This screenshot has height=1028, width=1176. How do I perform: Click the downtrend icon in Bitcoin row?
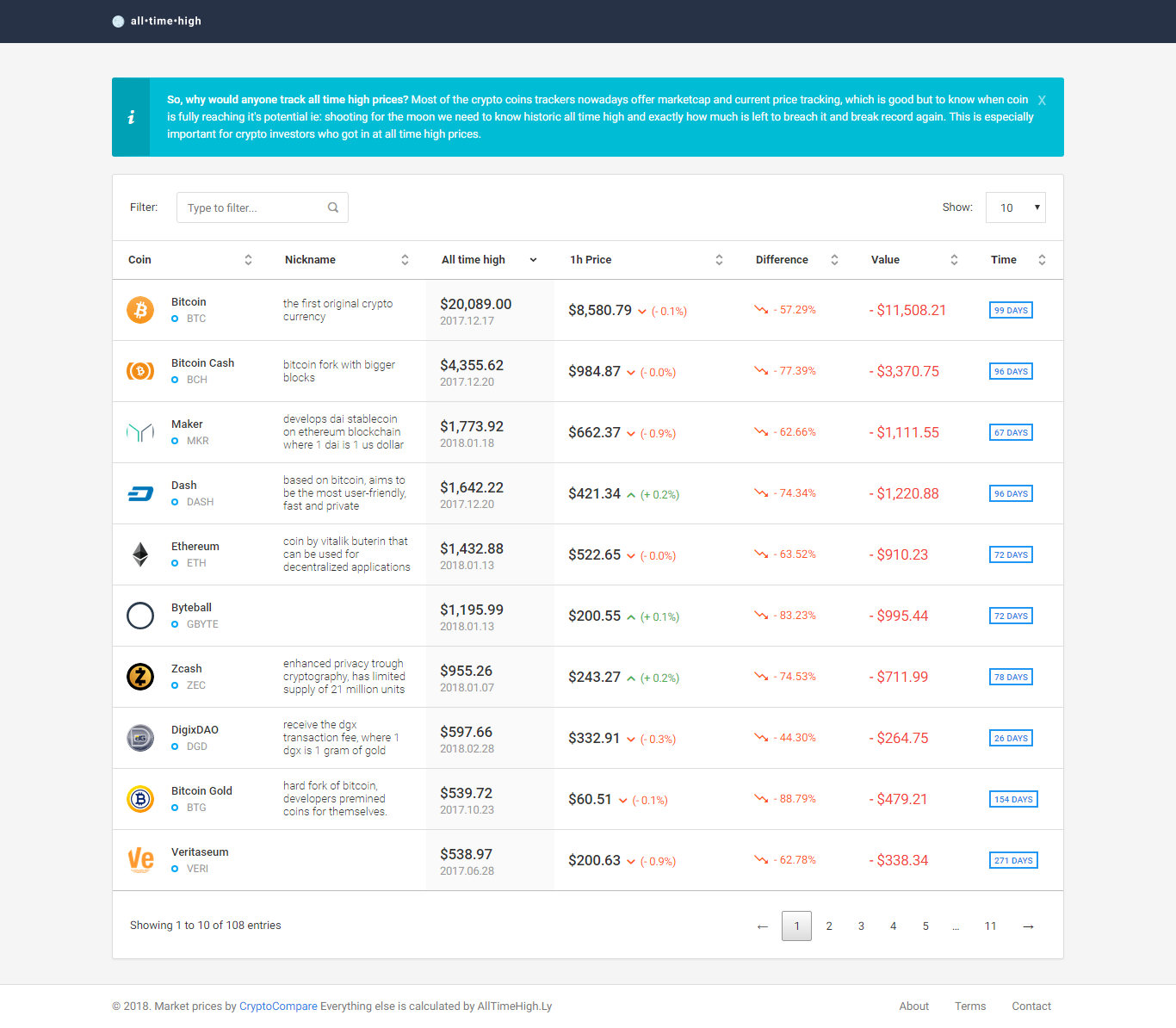[x=761, y=310]
